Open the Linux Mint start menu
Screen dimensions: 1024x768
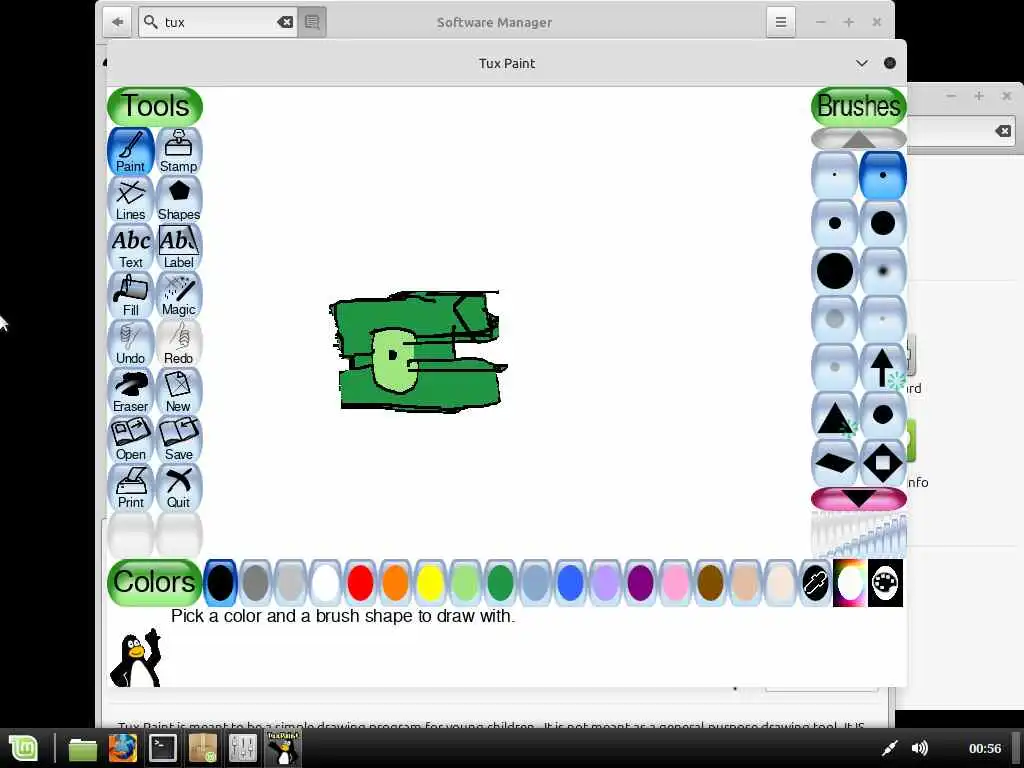(23, 748)
